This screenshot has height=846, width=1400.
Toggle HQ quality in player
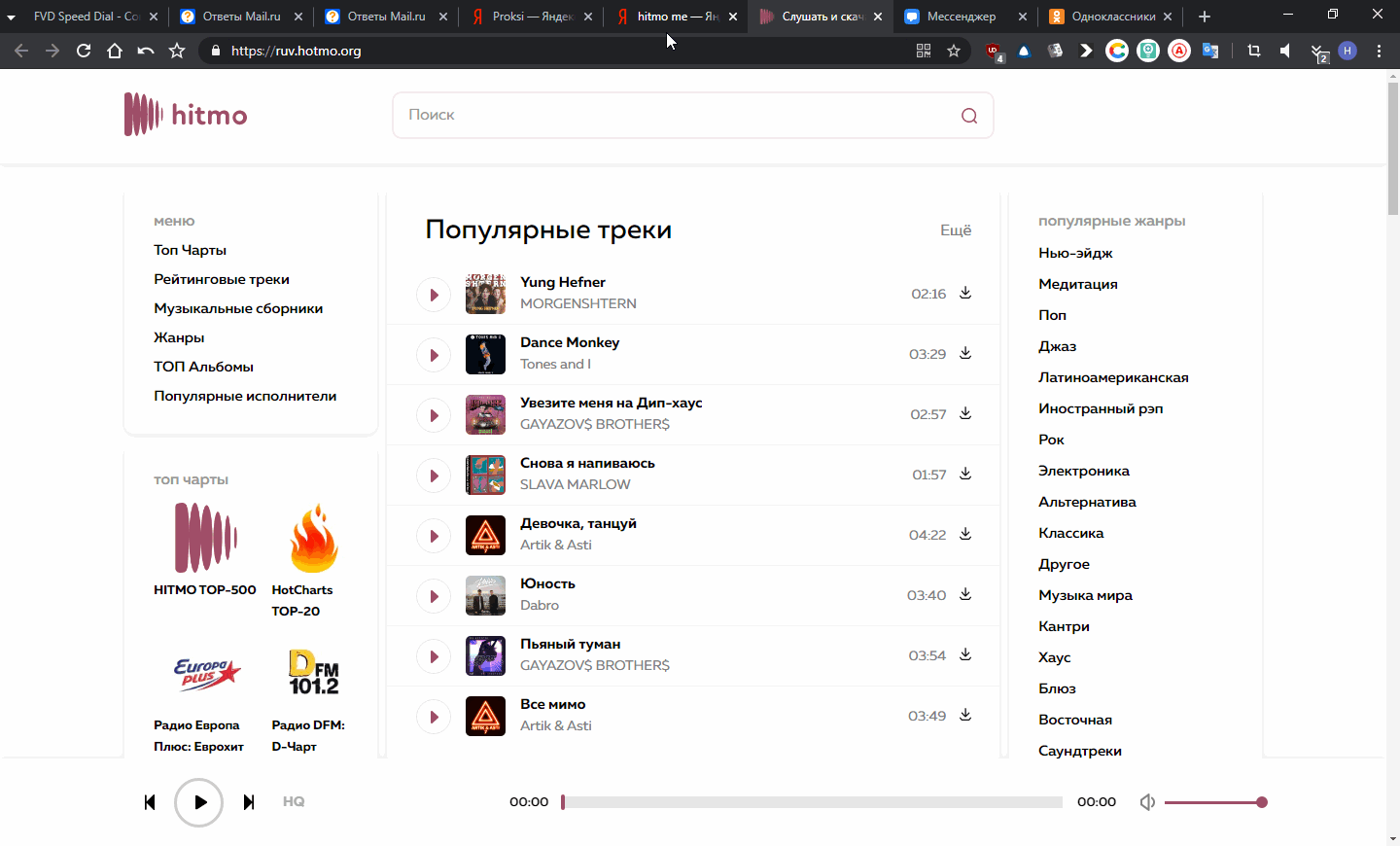294,801
